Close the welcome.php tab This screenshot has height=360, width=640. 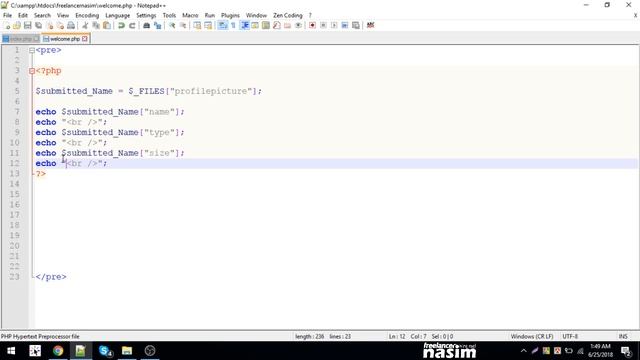click(x=85, y=39)
